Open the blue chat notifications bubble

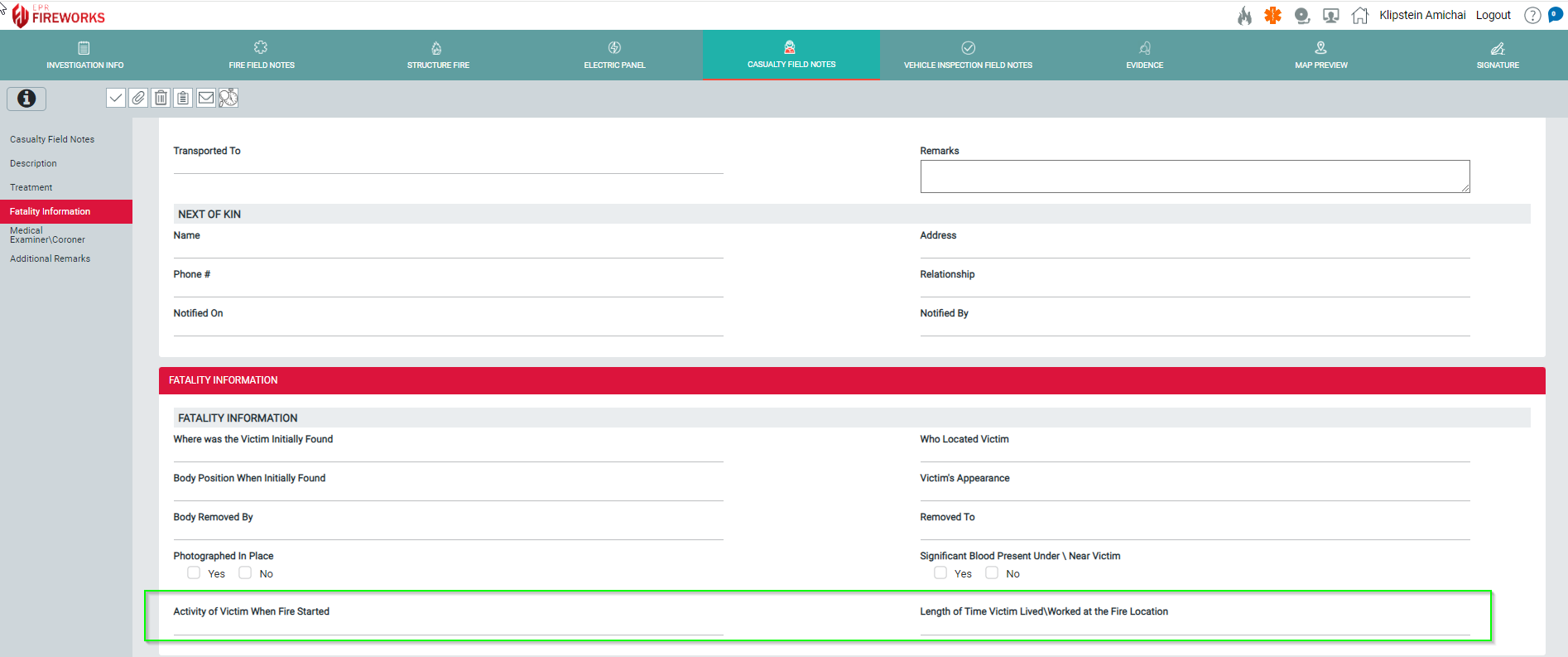tap(1556, 14)
